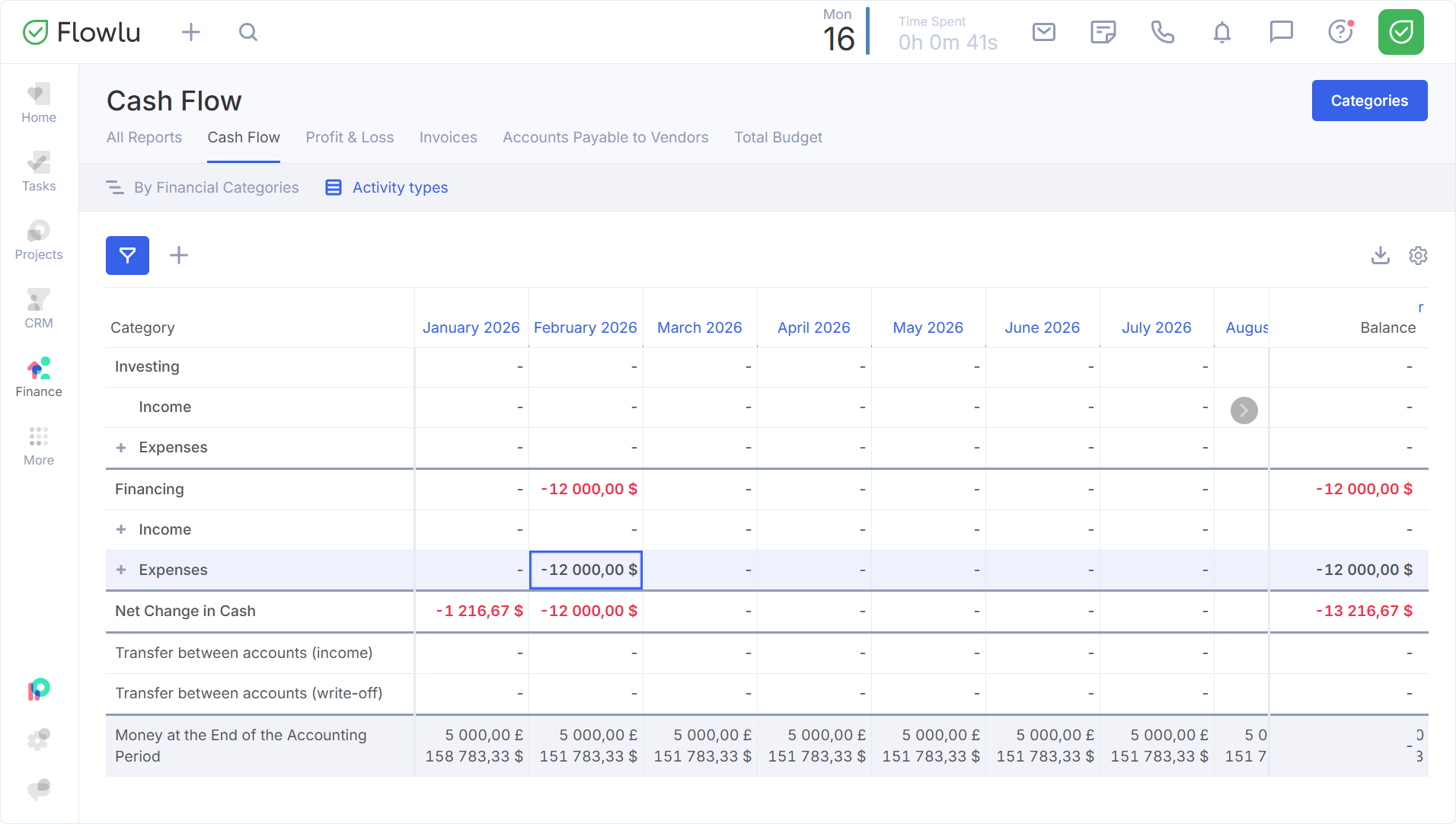The height and width of the screenshot is (824, 1456).
Task: Select Financing Expenses February 2026 cell
Action: pyautogui.click(x=586, y=570)
